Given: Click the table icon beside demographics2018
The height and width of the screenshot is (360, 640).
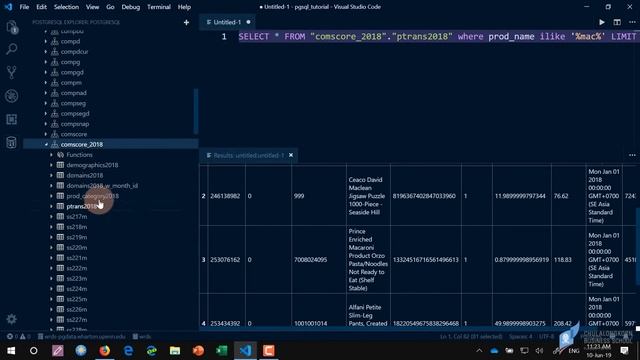Looking at the screenshot, I should (x=60, y=165).
